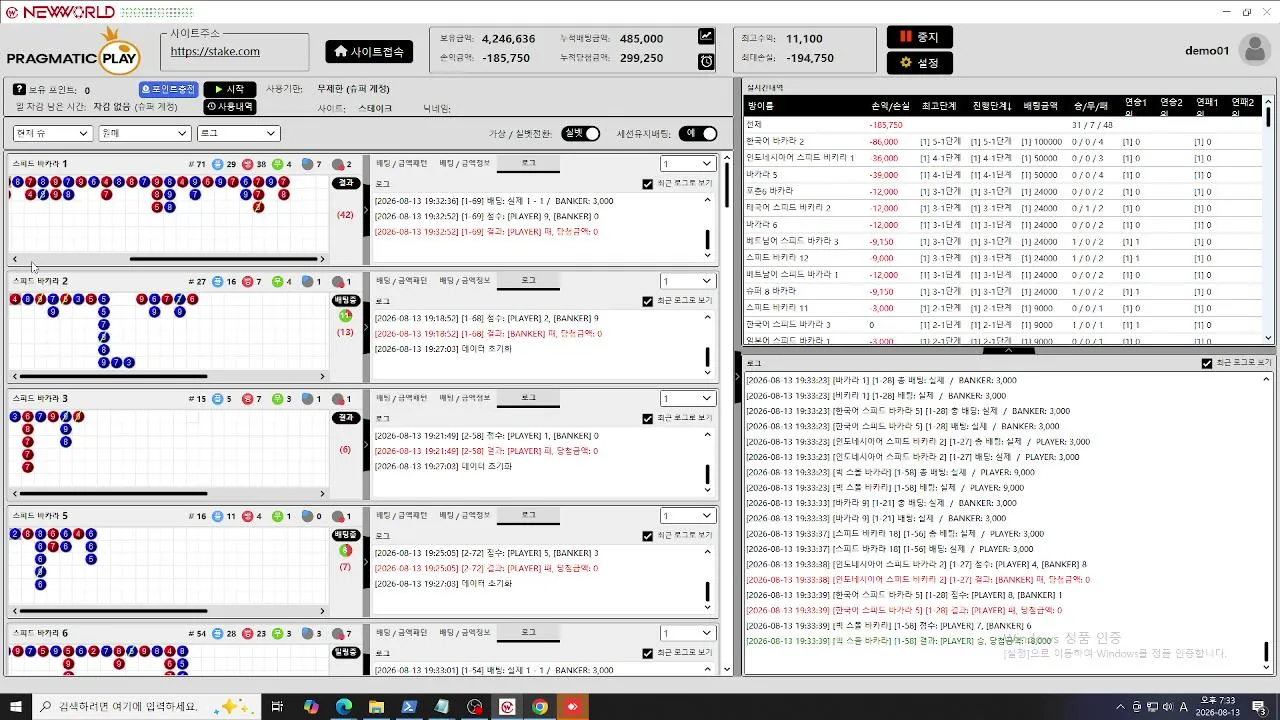Open the number dropdown of 스피드 바카라 3

(x=688, y=398)
